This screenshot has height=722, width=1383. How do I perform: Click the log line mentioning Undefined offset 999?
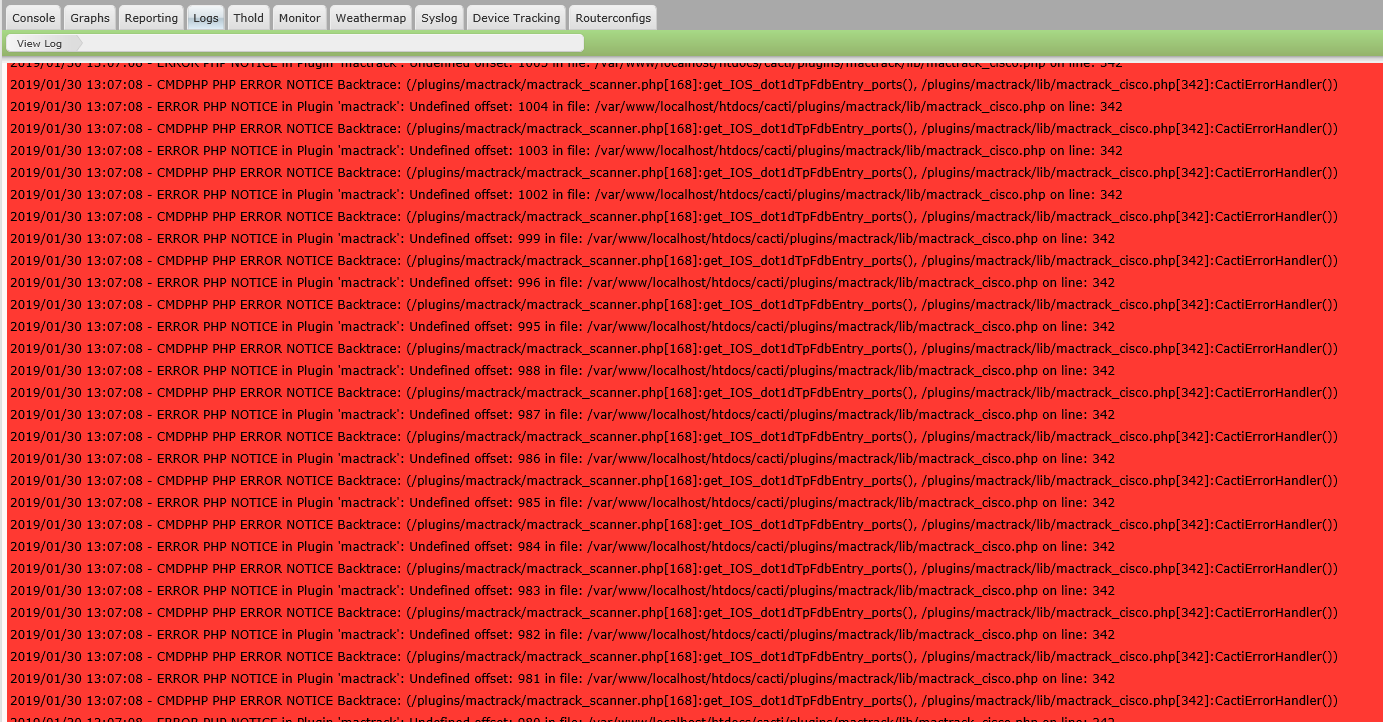point(561,238)
